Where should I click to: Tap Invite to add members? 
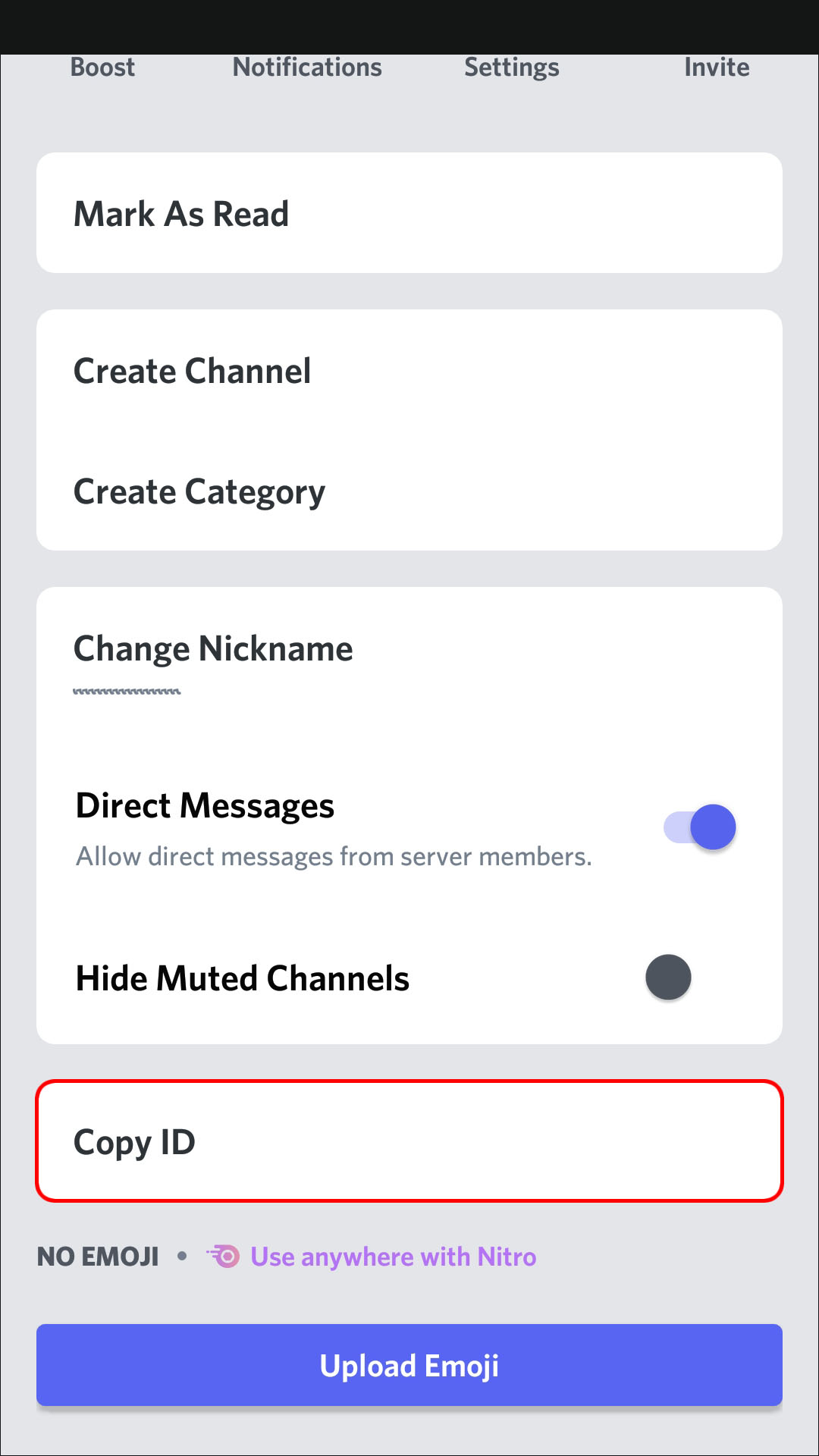point(717,67)
